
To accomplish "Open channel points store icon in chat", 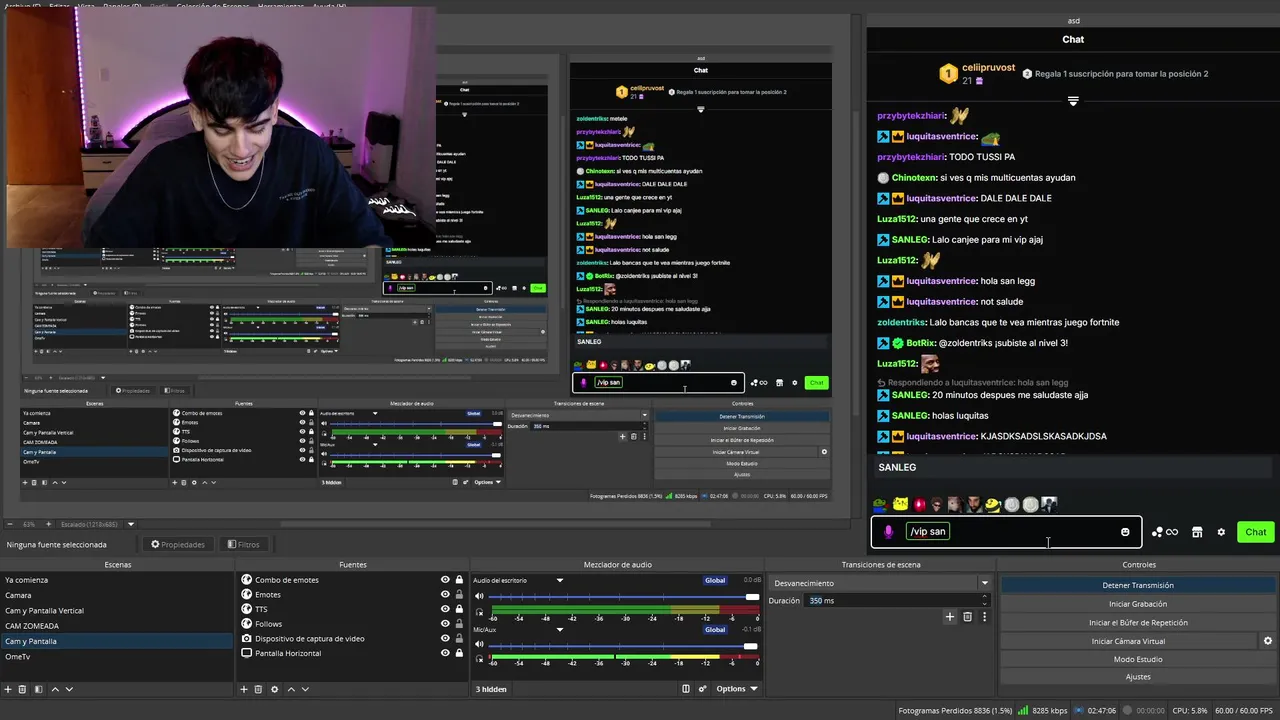I will (1197, 532).
